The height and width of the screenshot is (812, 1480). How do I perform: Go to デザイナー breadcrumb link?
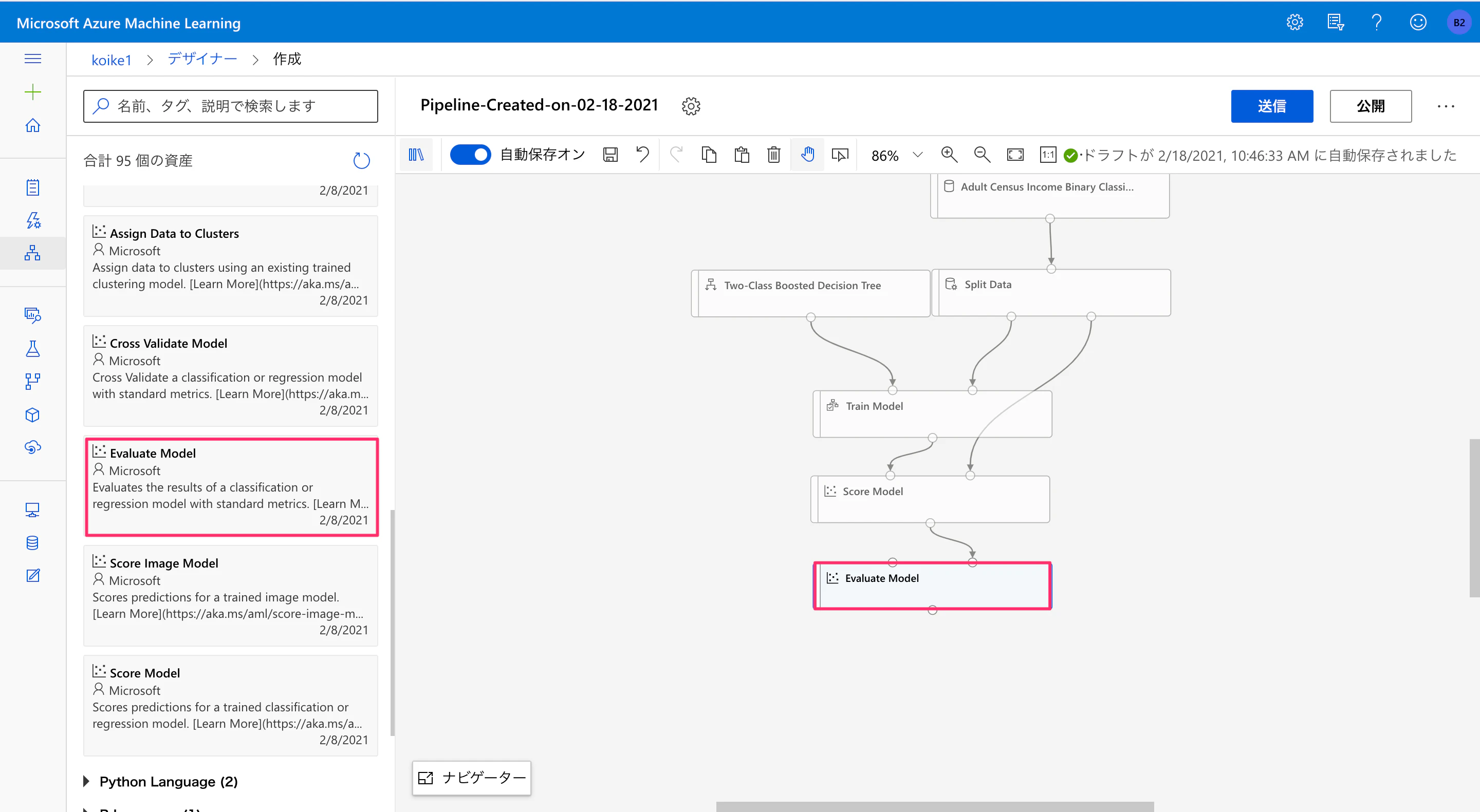[202, 59]
